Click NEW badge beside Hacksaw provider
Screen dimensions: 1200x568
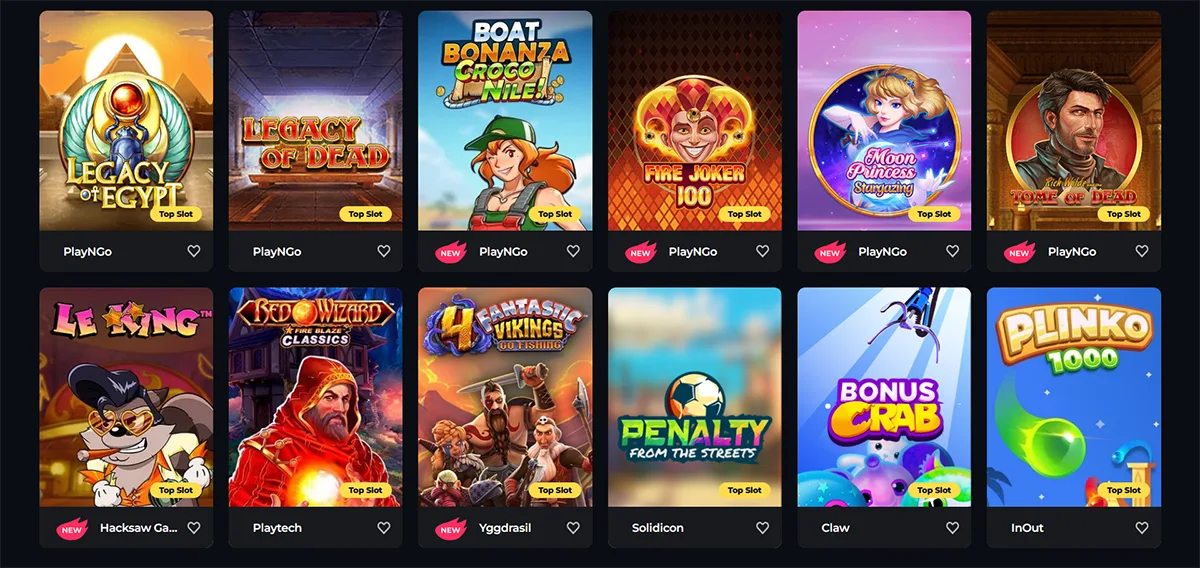click(72, 529)
